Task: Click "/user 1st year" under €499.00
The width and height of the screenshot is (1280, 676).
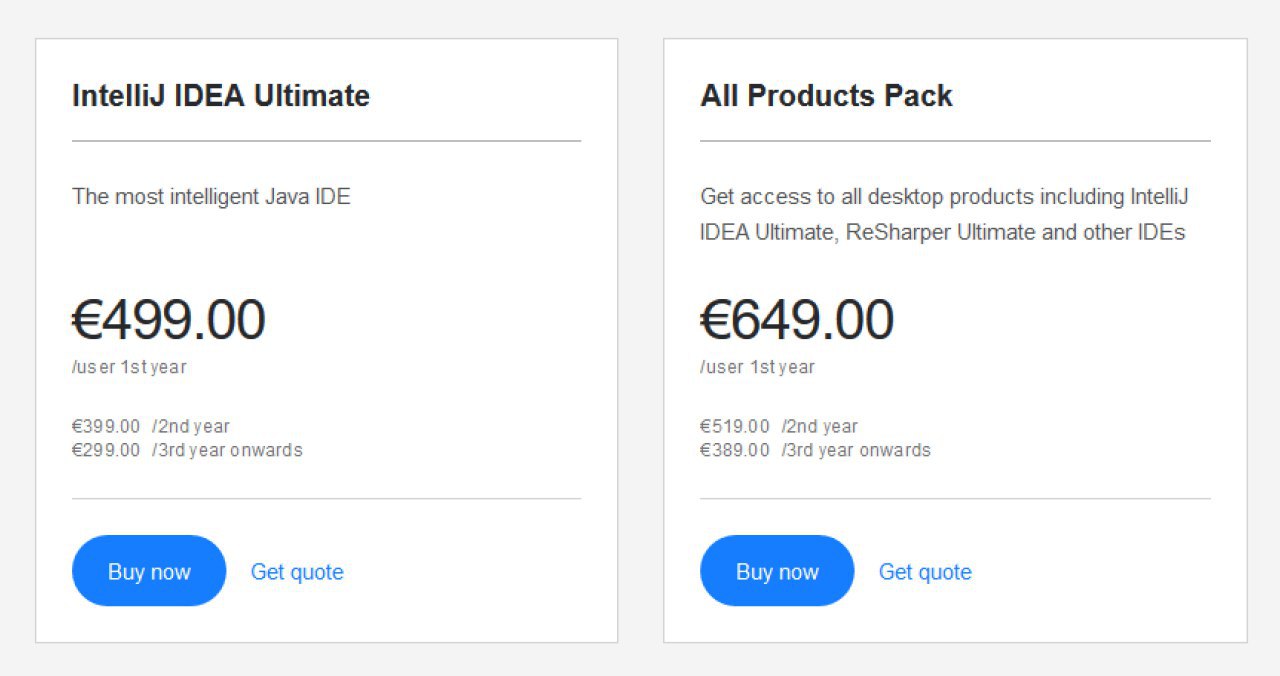Action: tap(129, 367)
